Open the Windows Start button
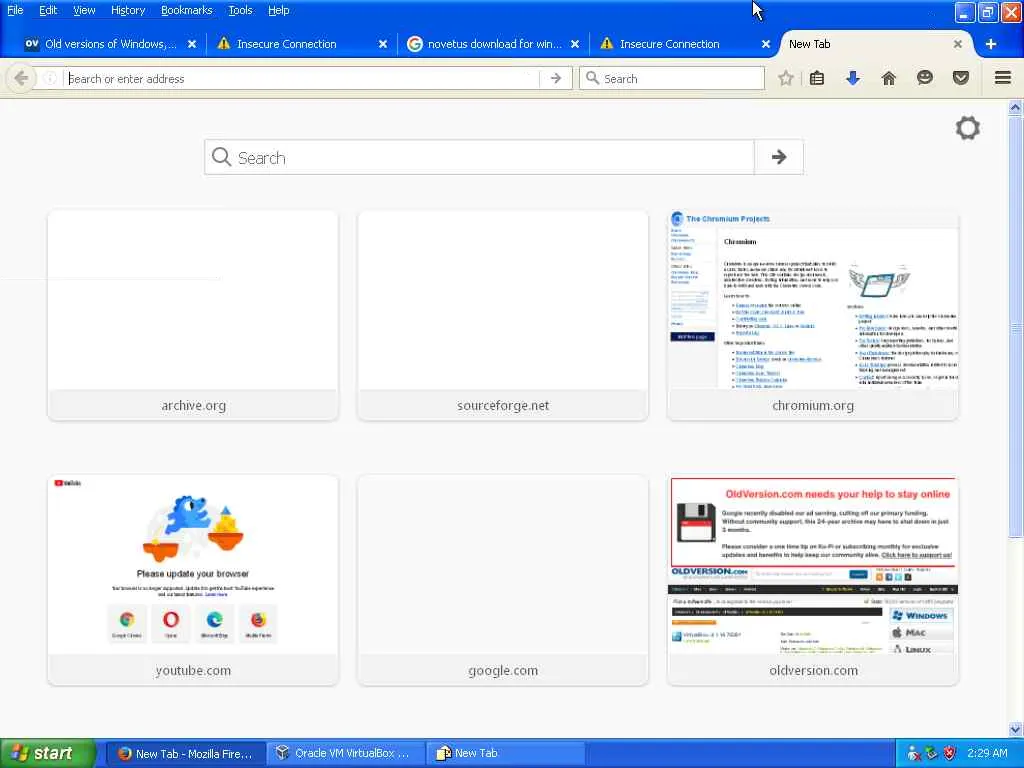 pyautogui.click(x=48, y=753)
